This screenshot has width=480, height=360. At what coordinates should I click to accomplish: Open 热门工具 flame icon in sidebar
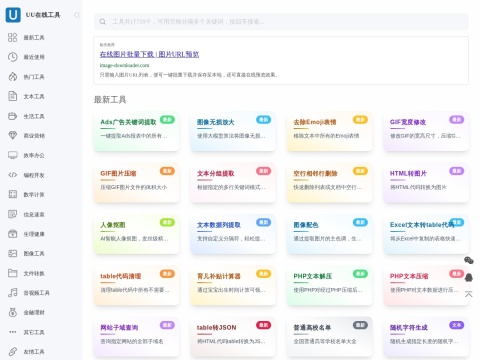pos(13,77)
